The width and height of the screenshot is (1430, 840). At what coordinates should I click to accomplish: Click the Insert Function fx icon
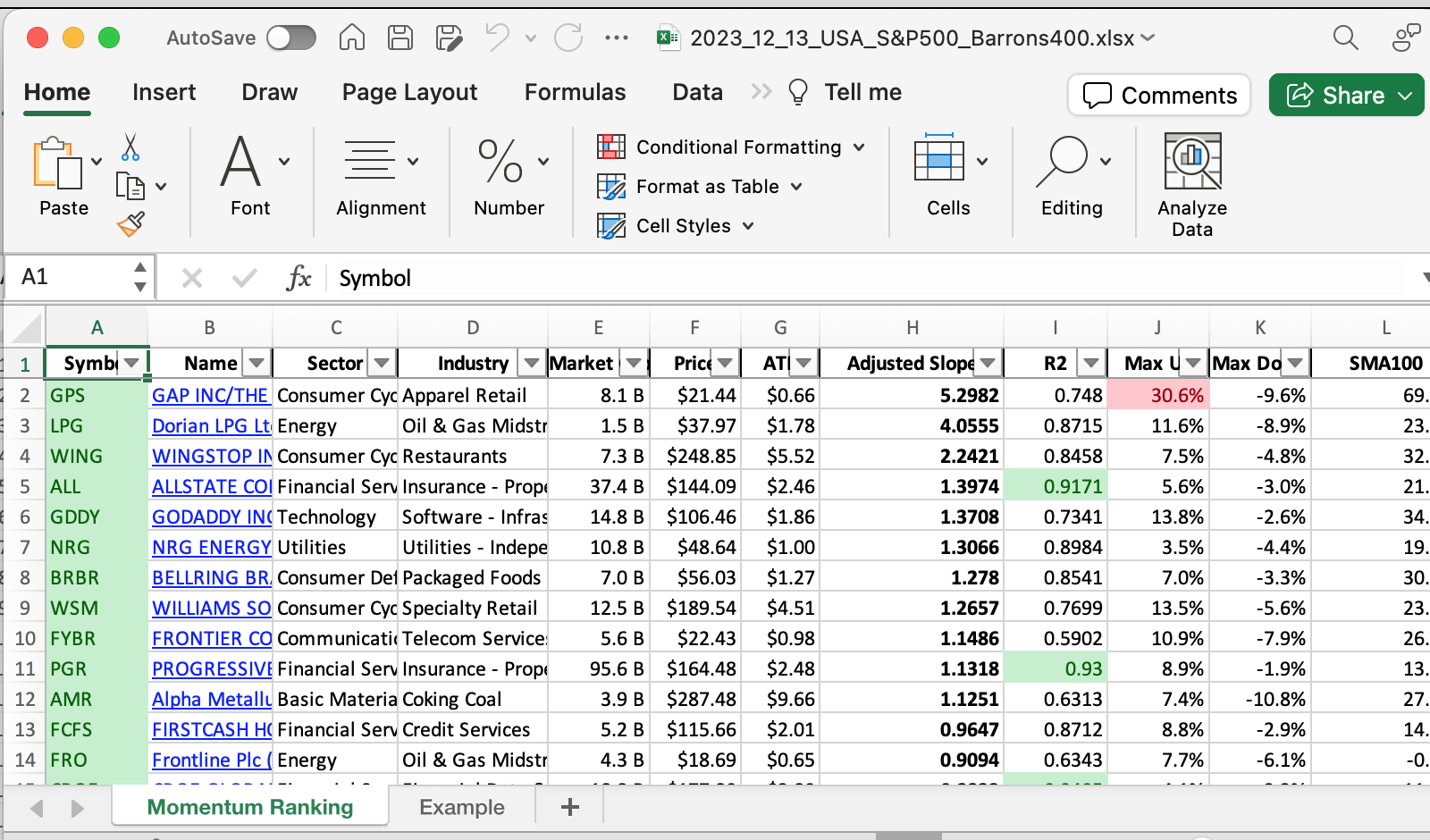coord(299,278)
